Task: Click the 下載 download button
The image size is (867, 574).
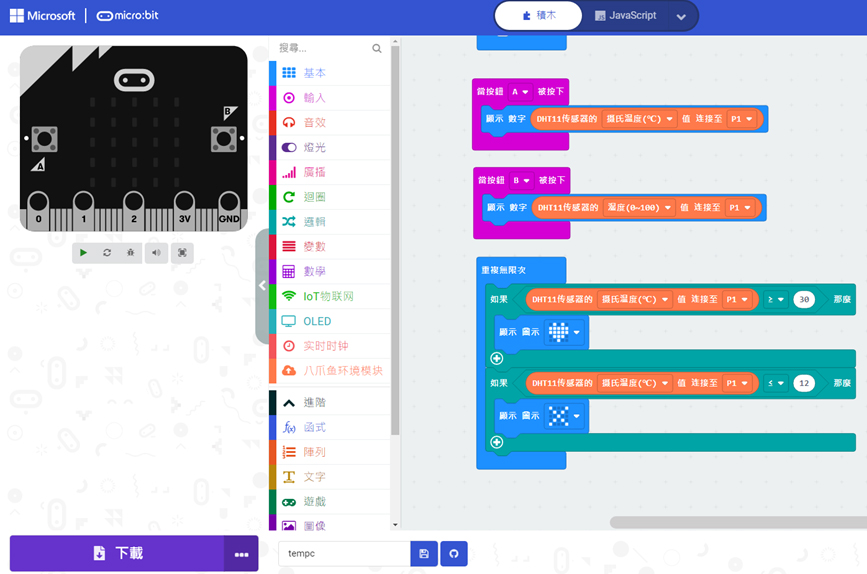Action: click(117, 553)
